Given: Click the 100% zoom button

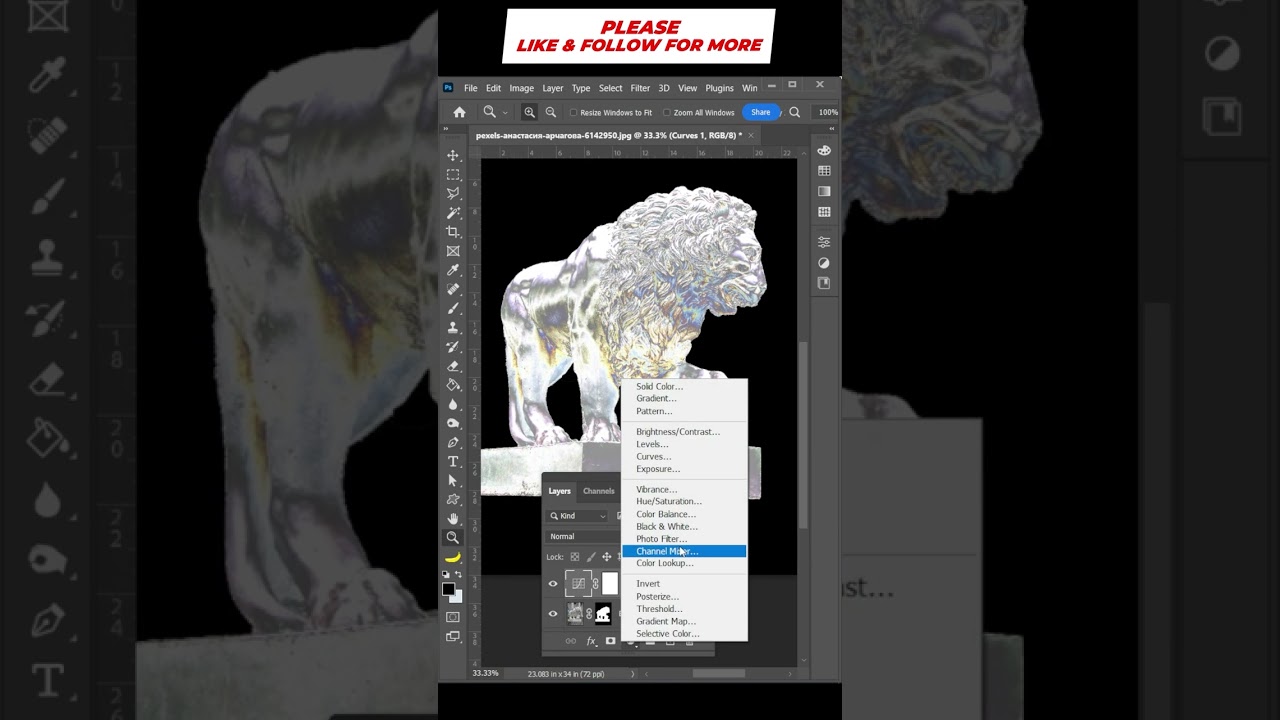Looking at the screenshot, I should (828, 112).
